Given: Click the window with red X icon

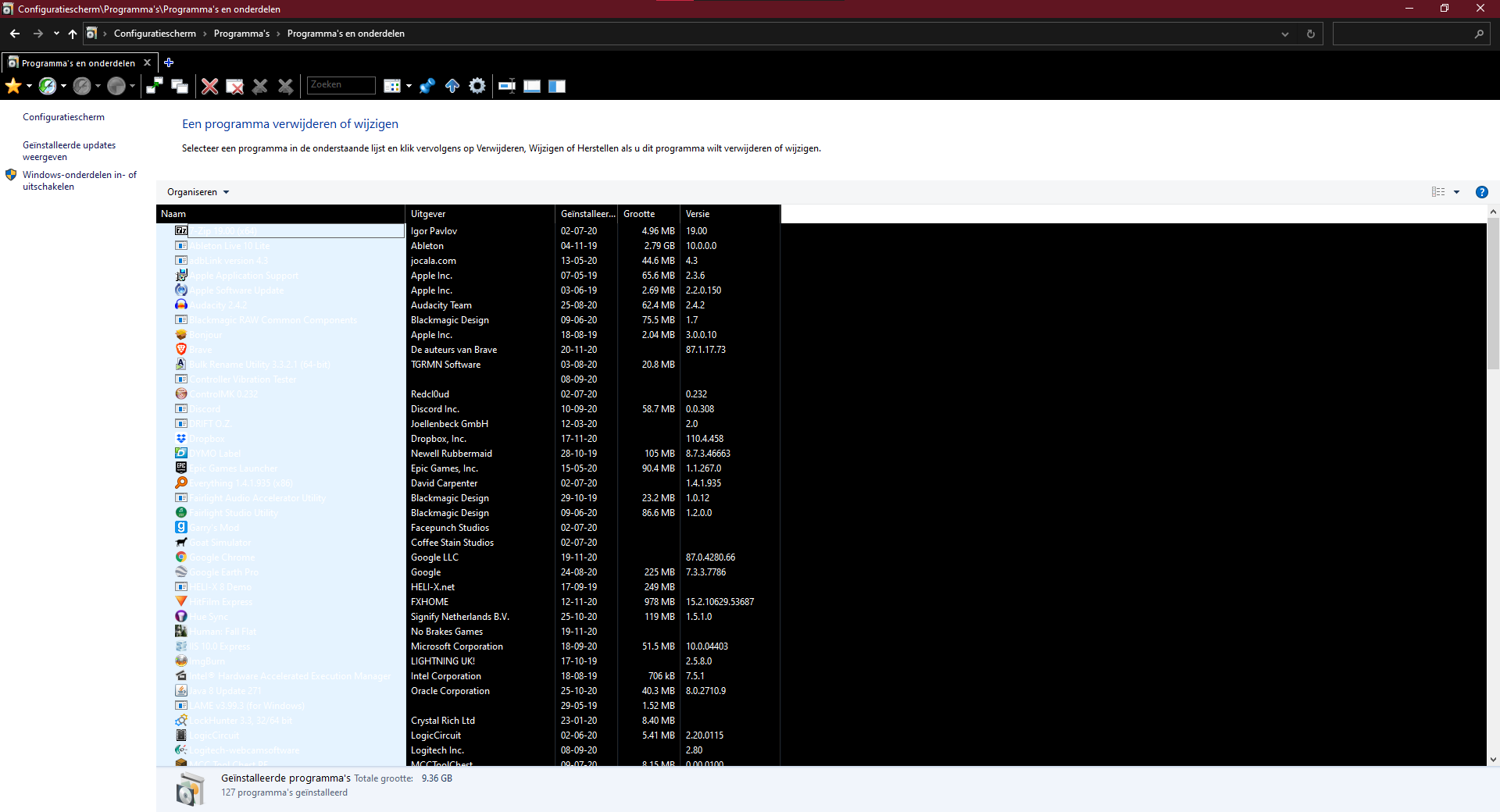Looking at the screenshot, I should click(x=234, y=86).
